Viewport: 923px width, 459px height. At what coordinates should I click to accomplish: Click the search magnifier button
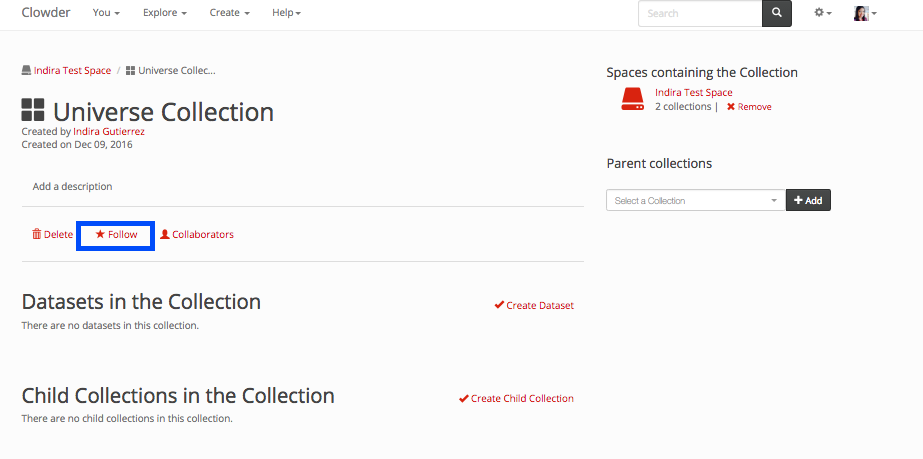tap(776, 13)
